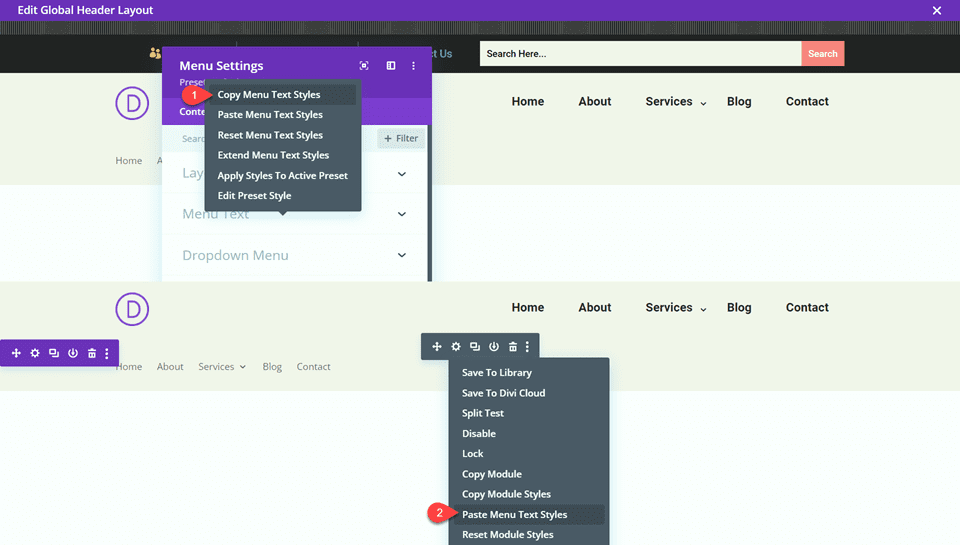Delete module using dark gray toolbar trash icon
Viewport: 960px width, 545px height.
pyautogui.click(x=513, y=347)
